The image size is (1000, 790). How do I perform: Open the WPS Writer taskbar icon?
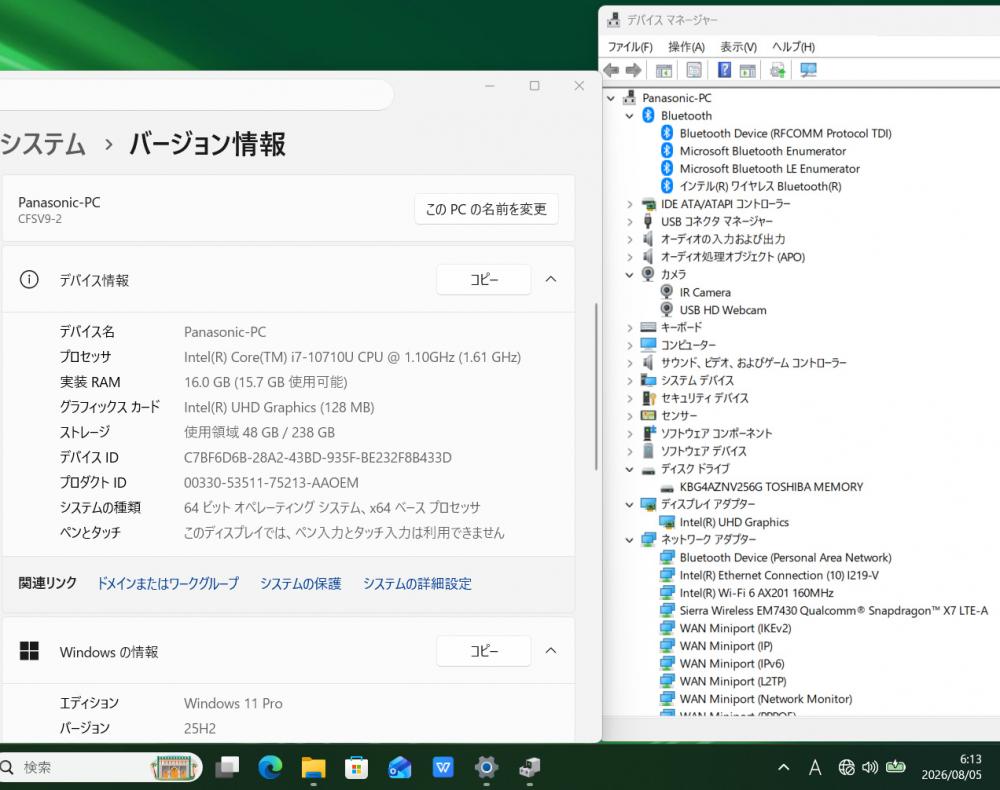(x=443, y=767)
